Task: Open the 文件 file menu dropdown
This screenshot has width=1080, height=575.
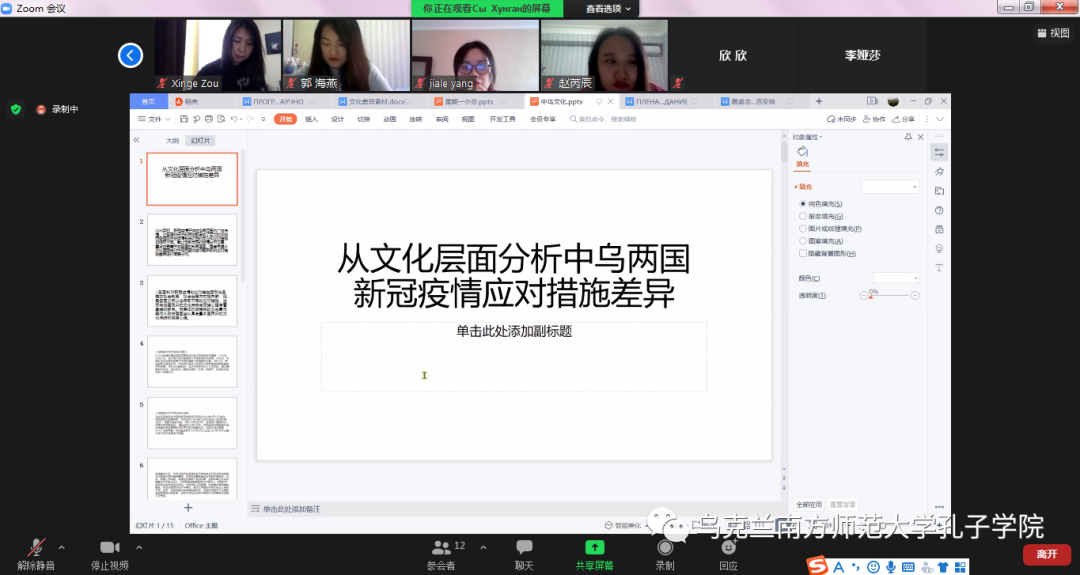Action: 154,119
